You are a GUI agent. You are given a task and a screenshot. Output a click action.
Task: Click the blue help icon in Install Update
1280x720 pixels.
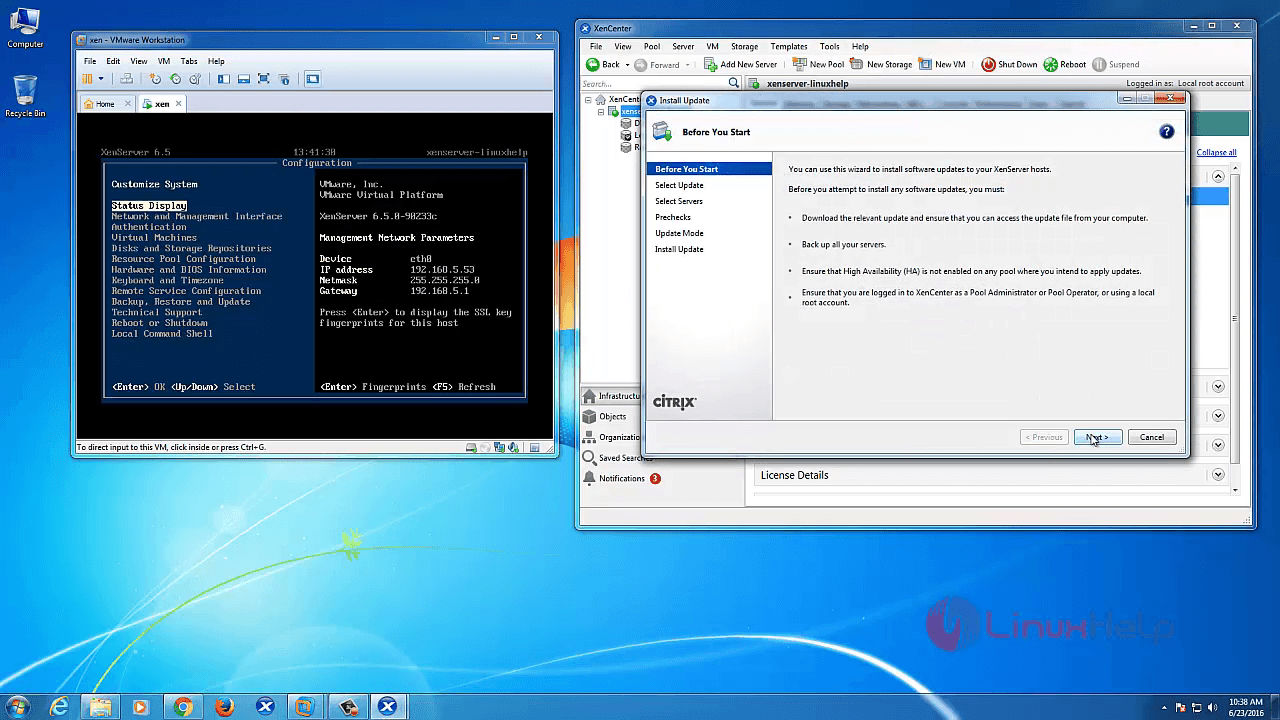(1166, 131)
